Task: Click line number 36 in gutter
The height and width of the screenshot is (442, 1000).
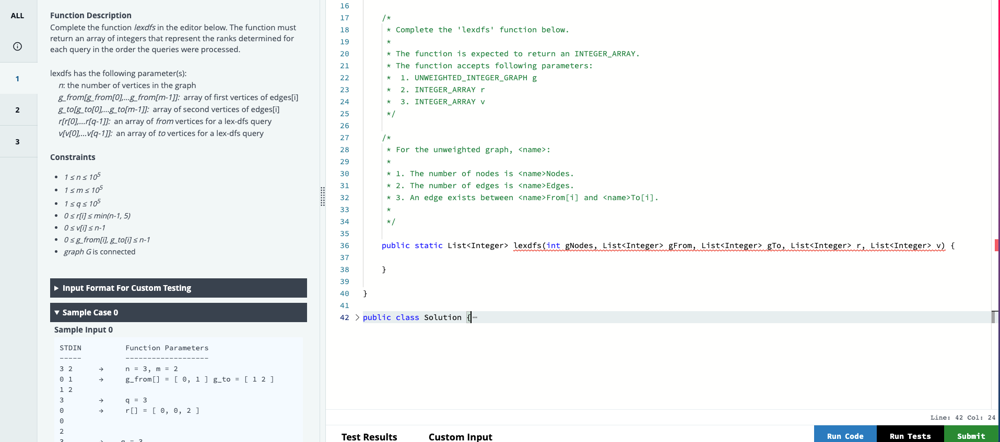Action: [x=344, y=246]
